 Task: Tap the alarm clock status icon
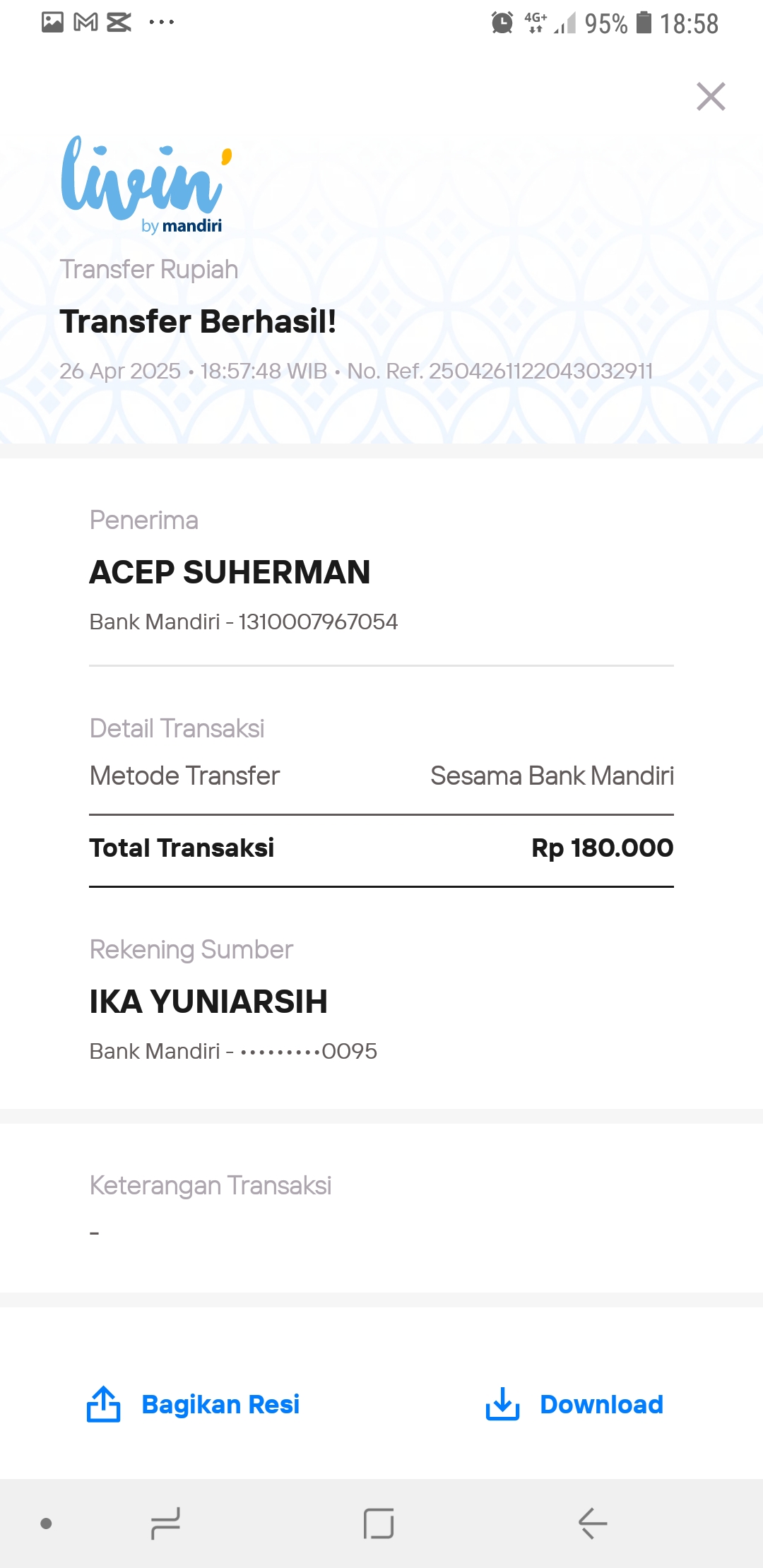tap(502, 23)
